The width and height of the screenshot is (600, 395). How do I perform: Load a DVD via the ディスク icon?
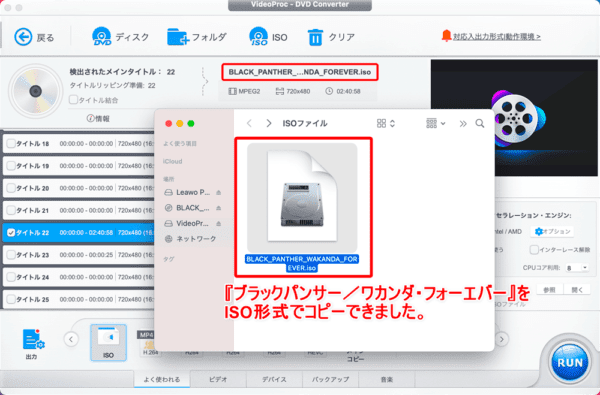102,37
